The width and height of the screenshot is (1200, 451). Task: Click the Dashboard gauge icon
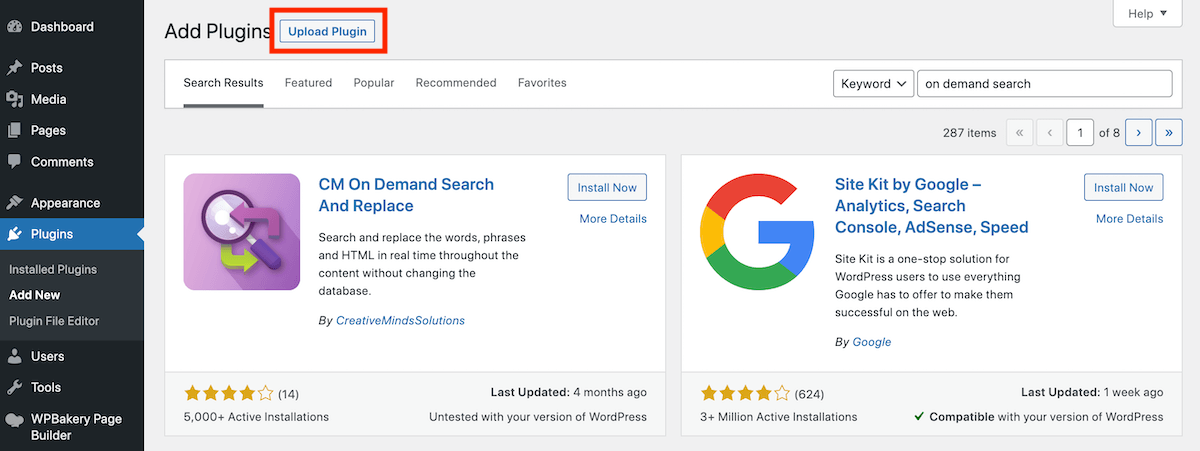point(14,27)
